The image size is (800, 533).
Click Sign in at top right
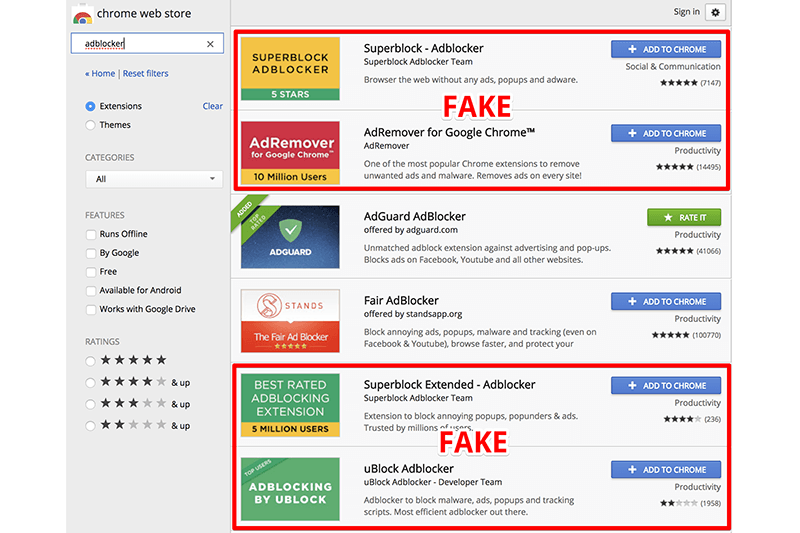pos(686,12)
